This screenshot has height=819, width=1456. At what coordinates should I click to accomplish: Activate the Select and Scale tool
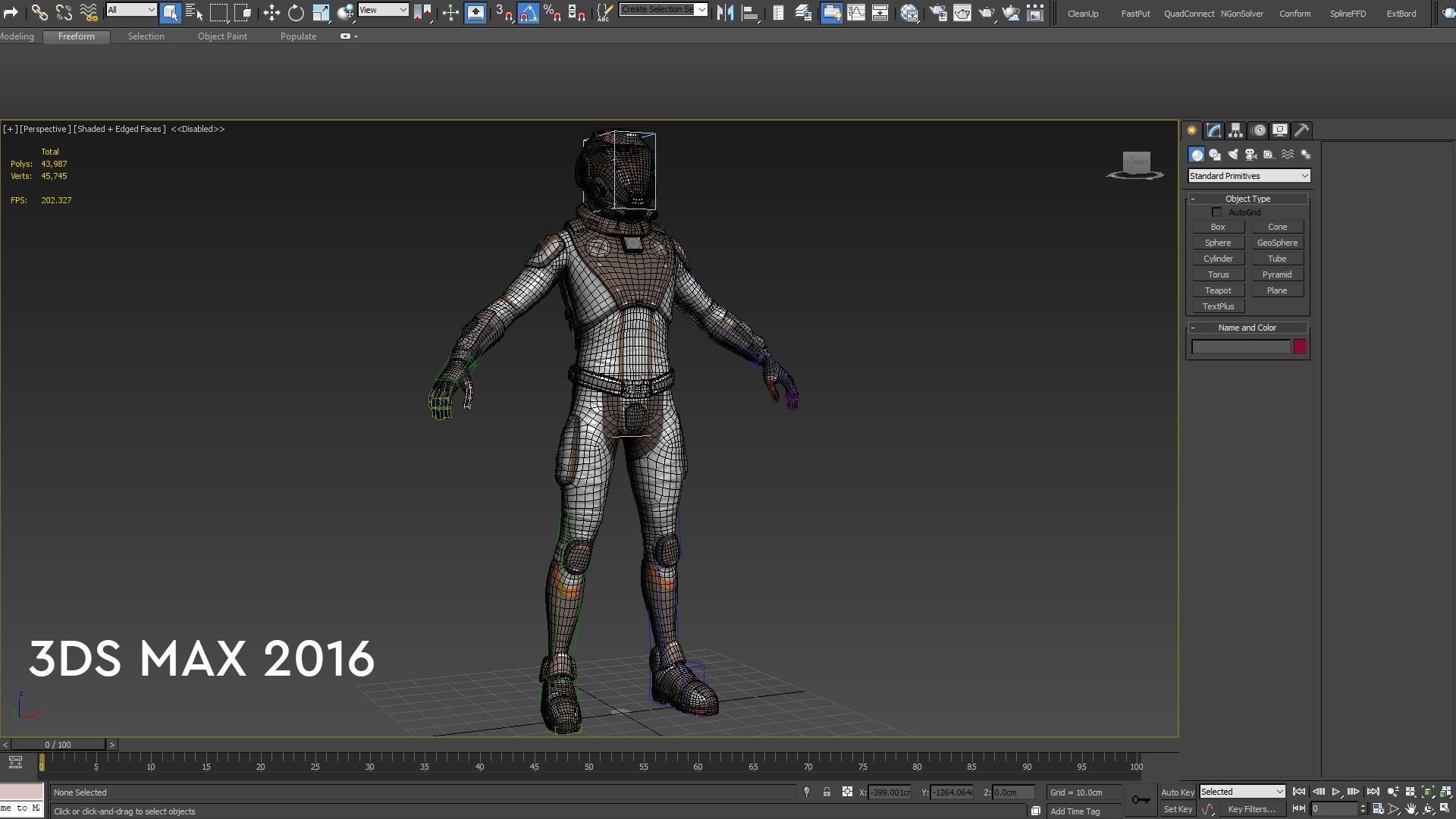321,12
